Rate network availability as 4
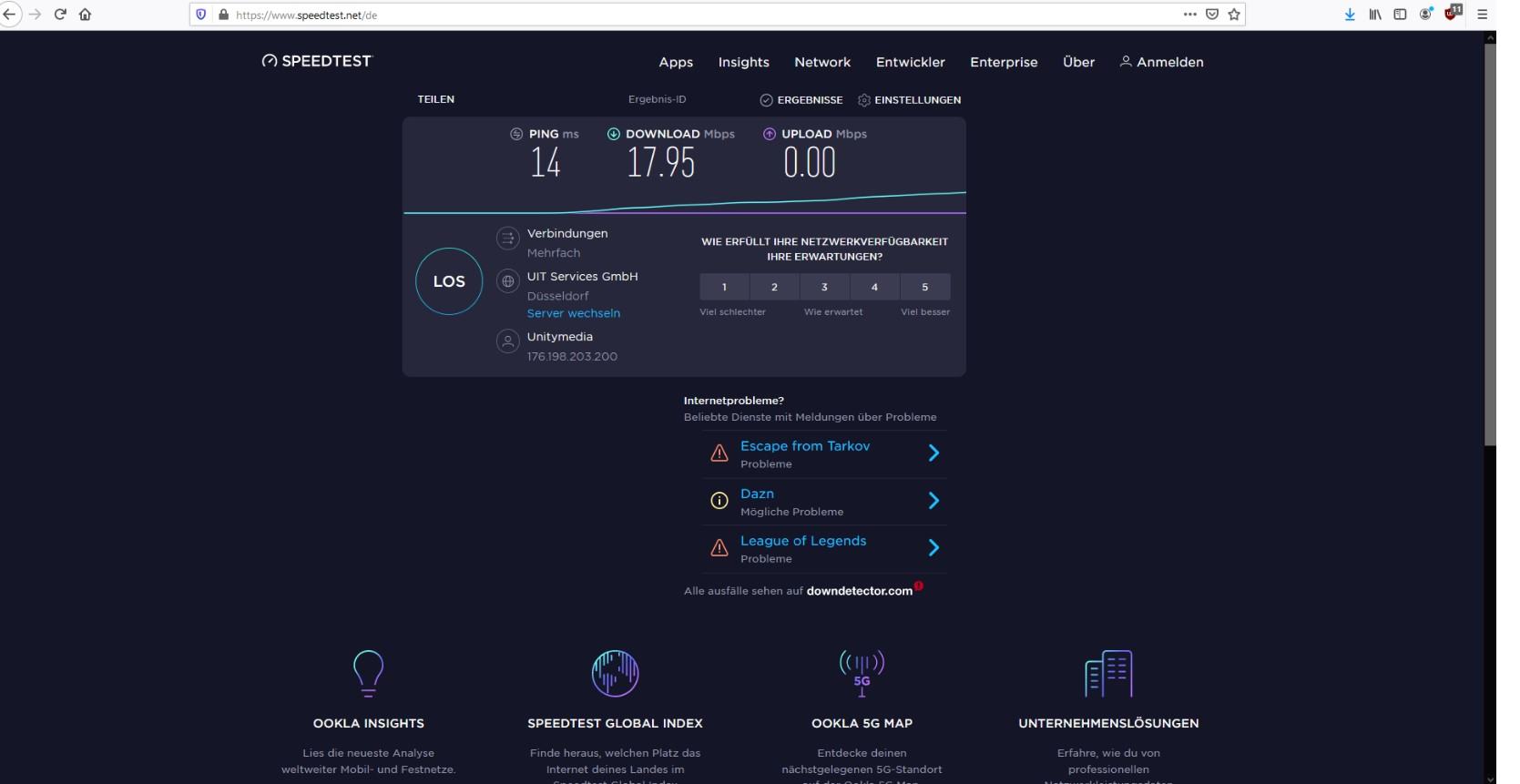Image resolution: width=1520 pixels, height=784 pixels. [874, 287]
